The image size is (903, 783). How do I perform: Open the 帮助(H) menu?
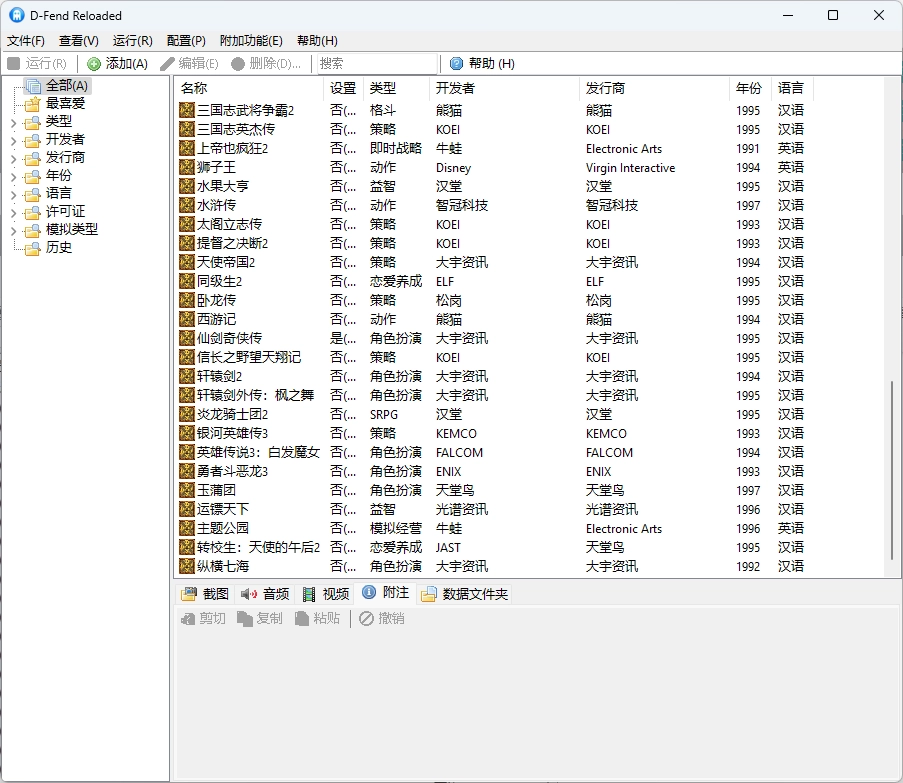(x=317, y=41)
